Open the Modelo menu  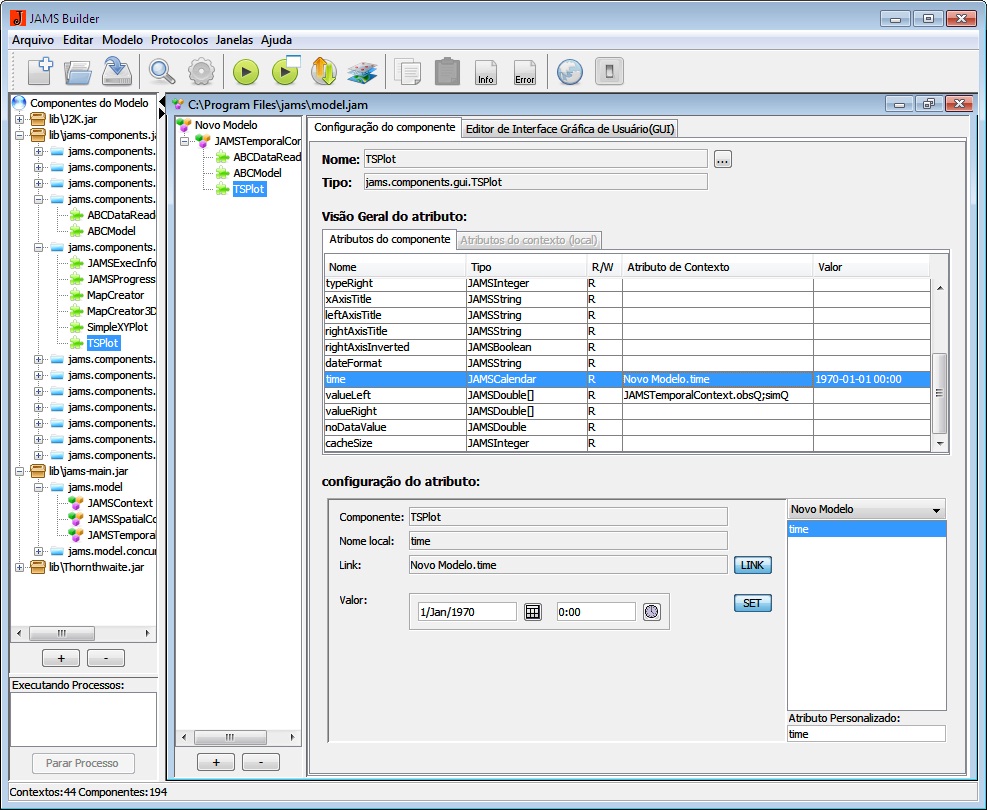pos(122,40)
